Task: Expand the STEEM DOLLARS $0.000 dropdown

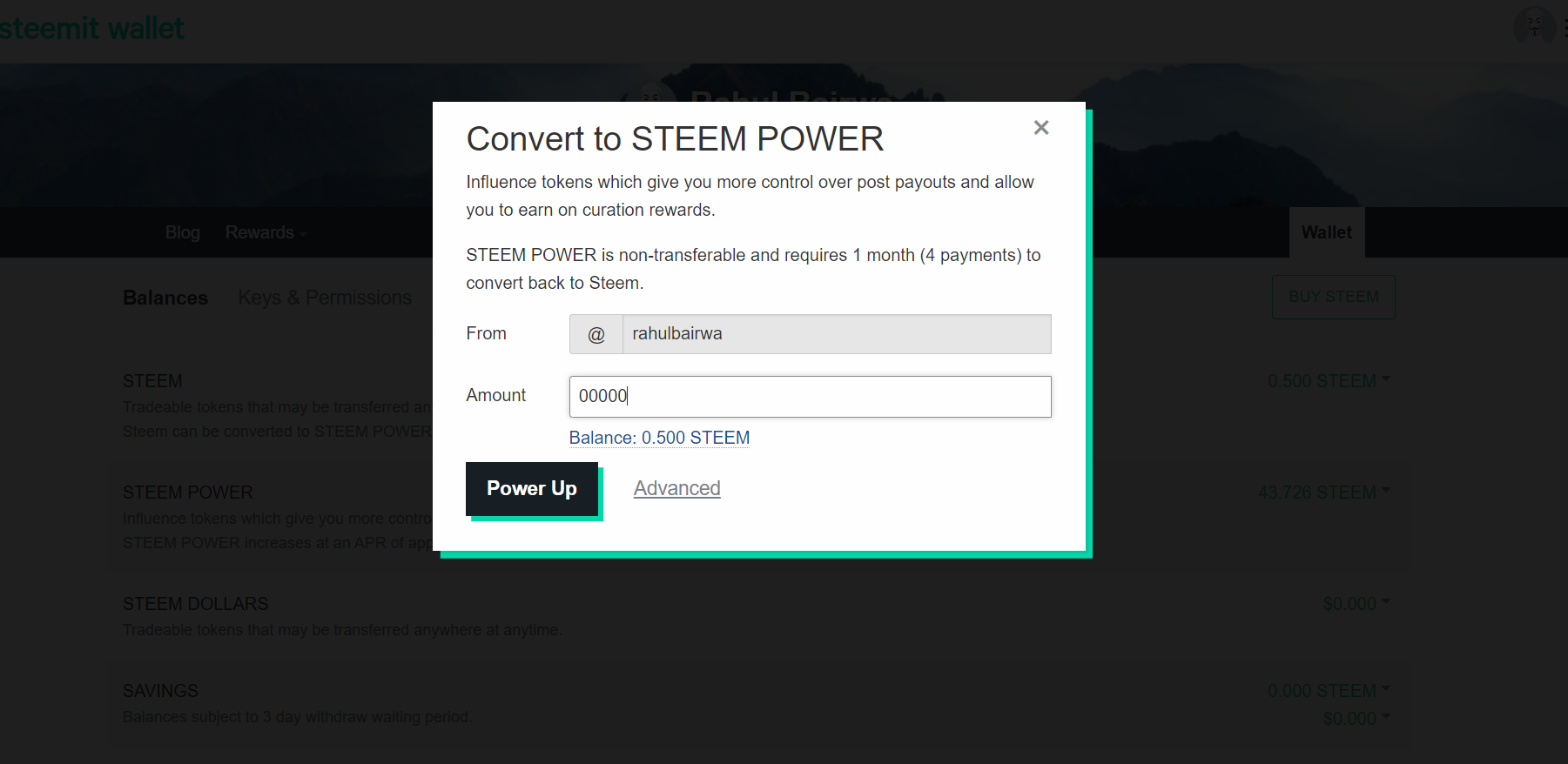Action: coord(1356,604)
